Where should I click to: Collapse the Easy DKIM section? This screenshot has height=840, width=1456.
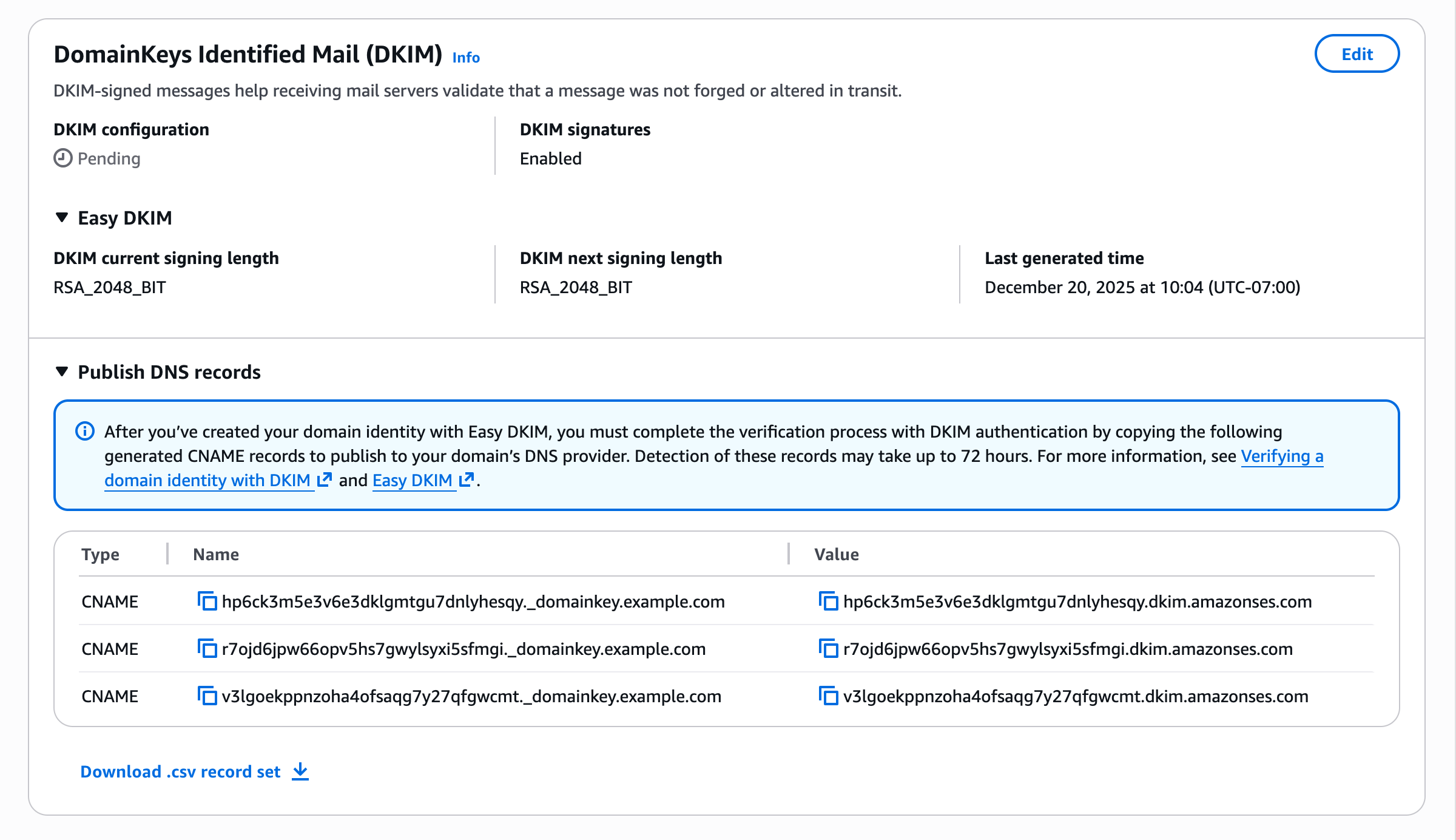click(x=62, y=218)
